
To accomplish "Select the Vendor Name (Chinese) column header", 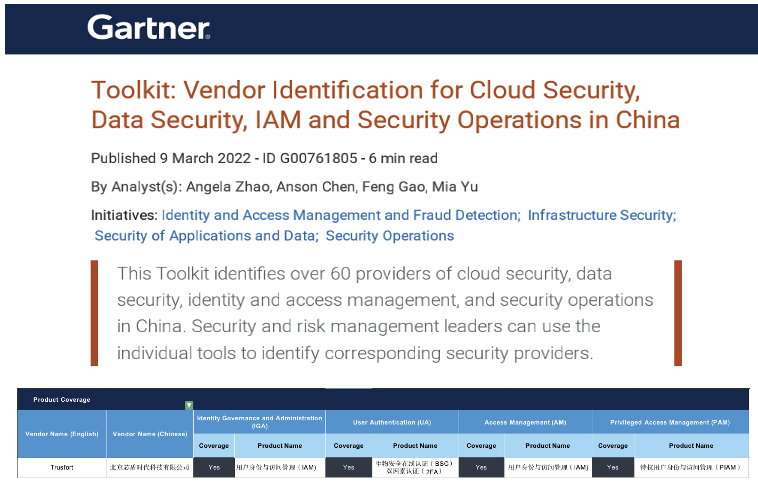I will pyautogui.click(x=150, y=434).
